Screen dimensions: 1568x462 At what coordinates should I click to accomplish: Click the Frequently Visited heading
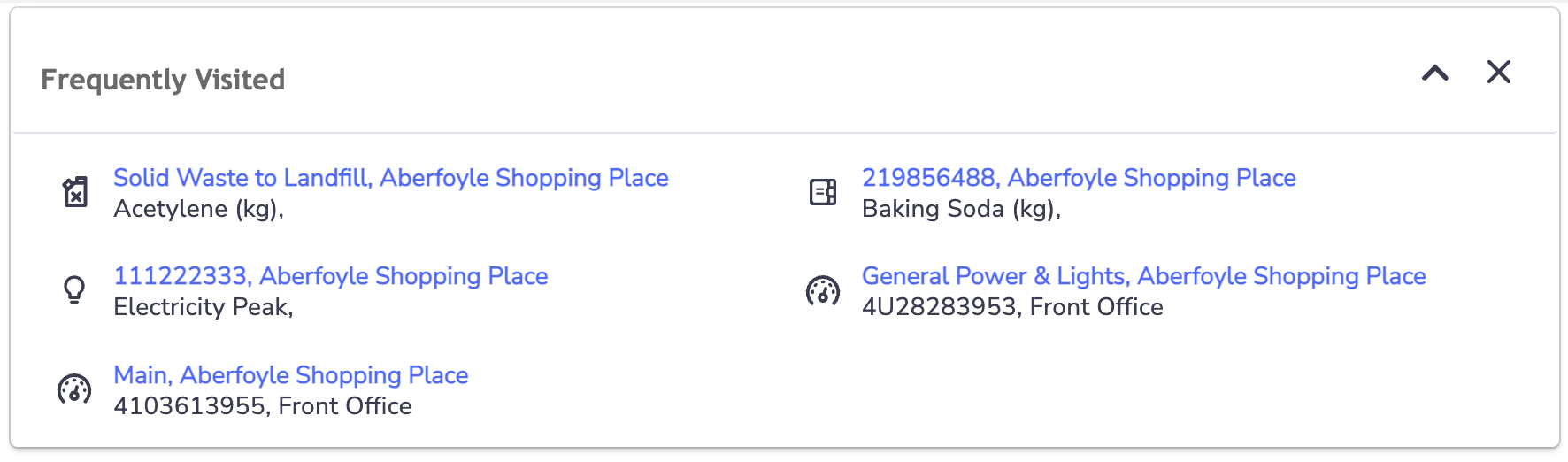pos(163,80)
